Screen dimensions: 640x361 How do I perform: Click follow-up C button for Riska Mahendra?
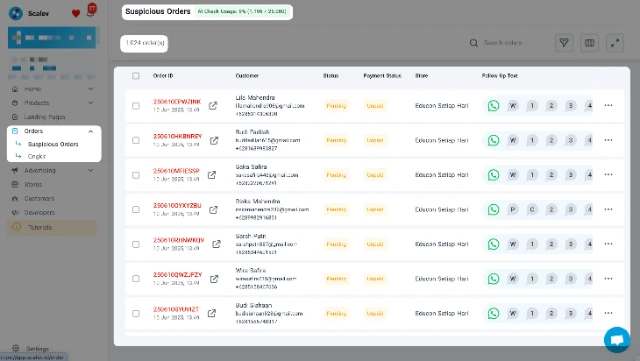coord(532,209)
